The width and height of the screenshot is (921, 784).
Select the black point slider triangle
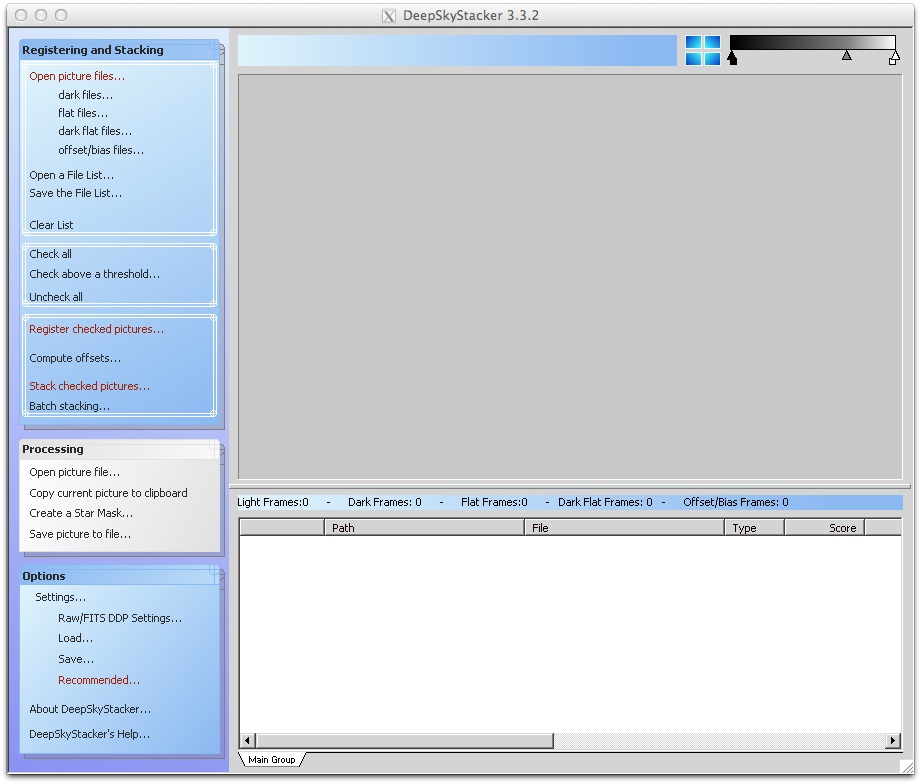point(732,58)
